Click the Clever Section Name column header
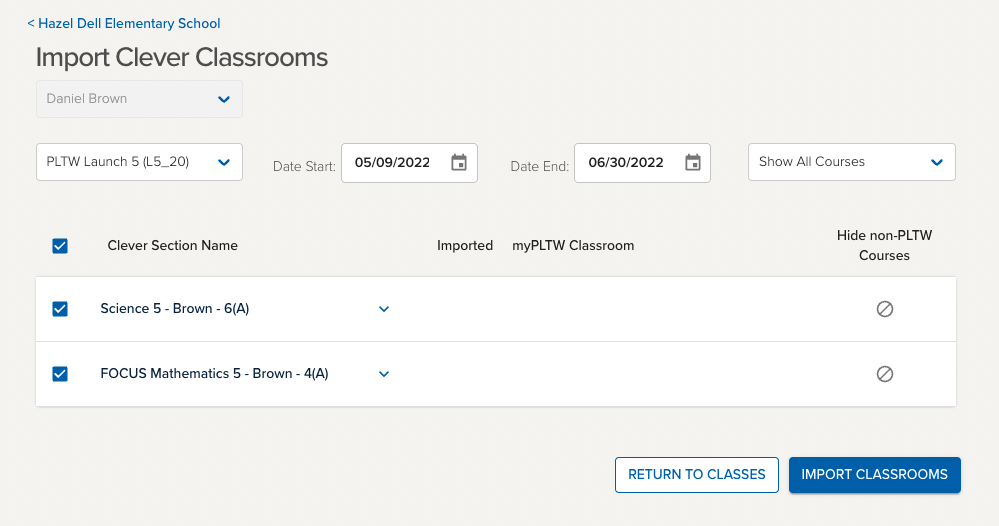 coord(172,245)
